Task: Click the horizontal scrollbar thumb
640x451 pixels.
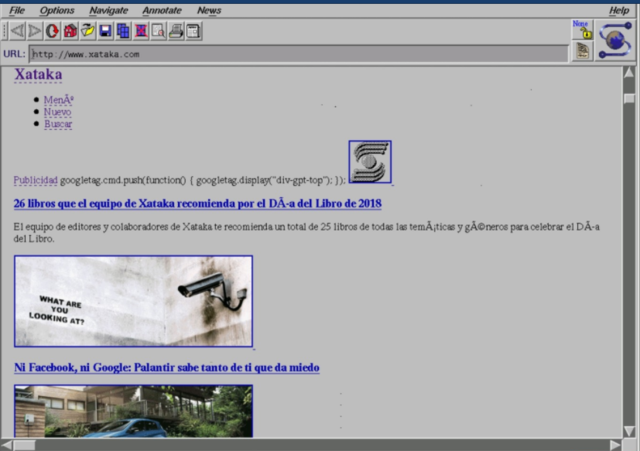Action: [x=24, y=445]
